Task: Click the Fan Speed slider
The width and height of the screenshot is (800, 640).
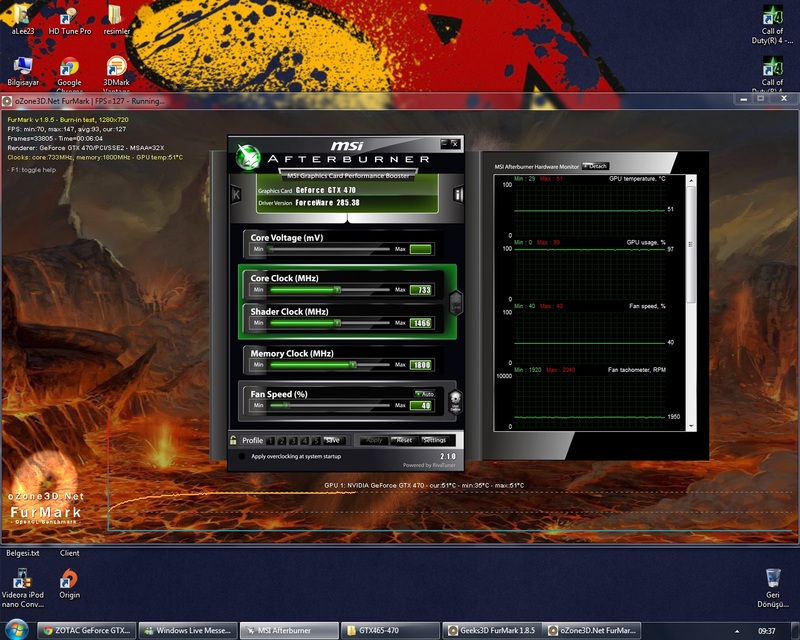Action: (x=329, y=406)
